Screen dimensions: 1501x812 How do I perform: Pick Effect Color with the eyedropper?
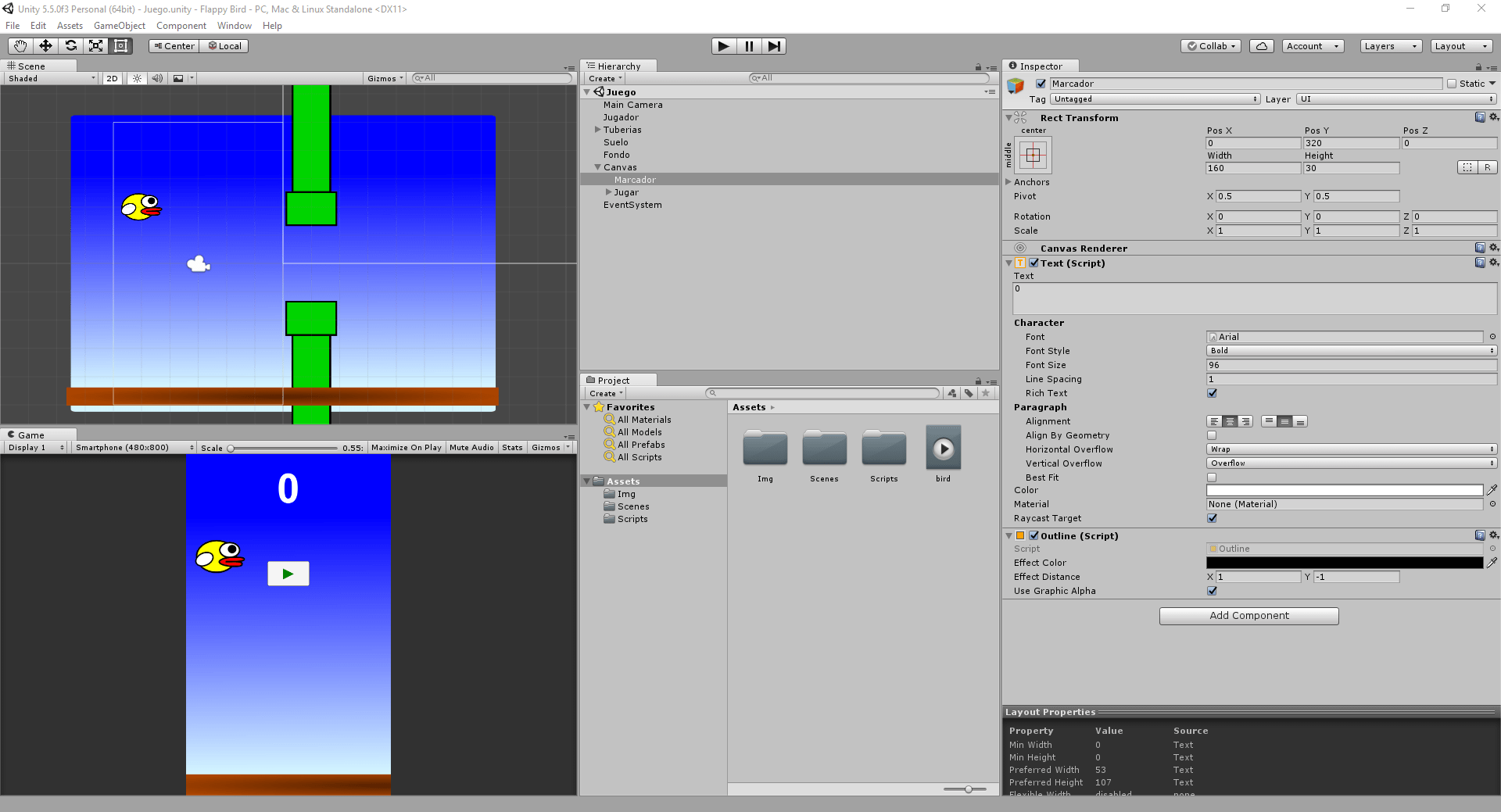pos(1492,563)
